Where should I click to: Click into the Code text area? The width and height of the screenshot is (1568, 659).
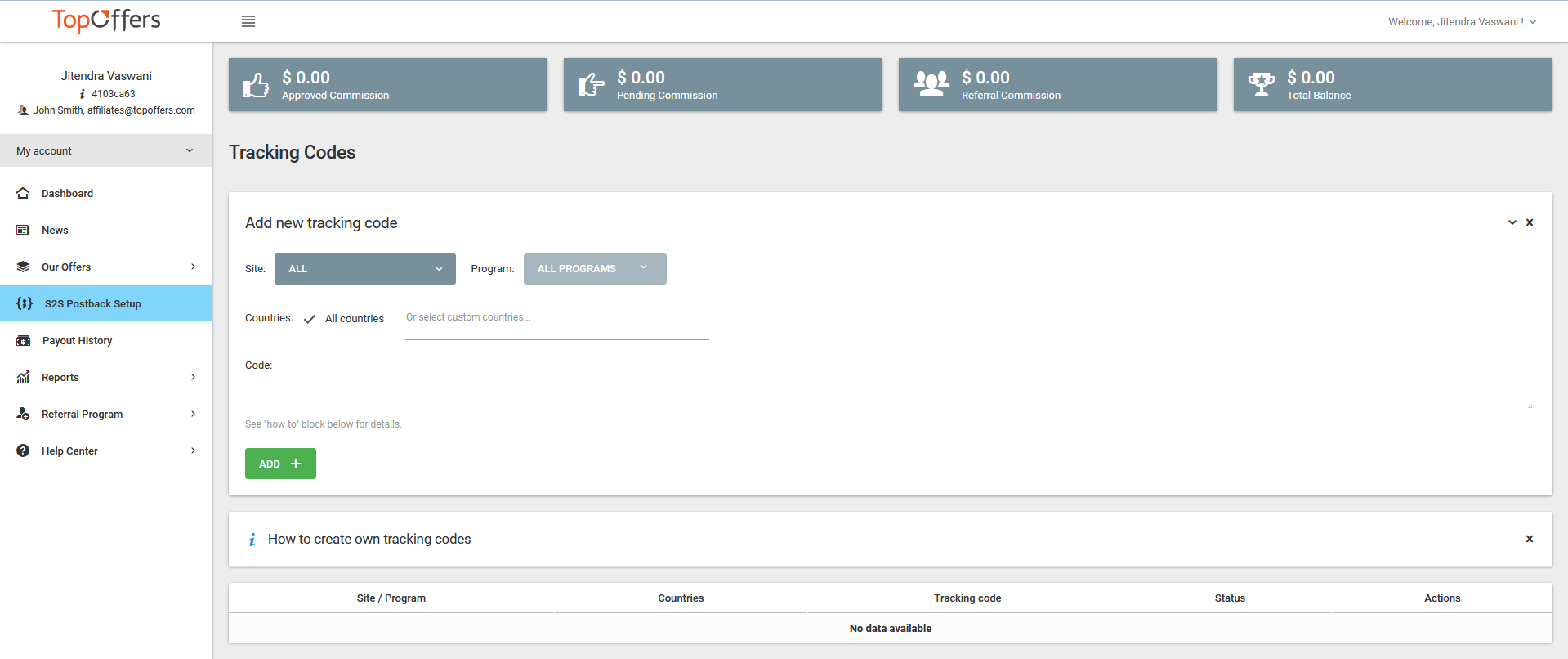[891, 391]
